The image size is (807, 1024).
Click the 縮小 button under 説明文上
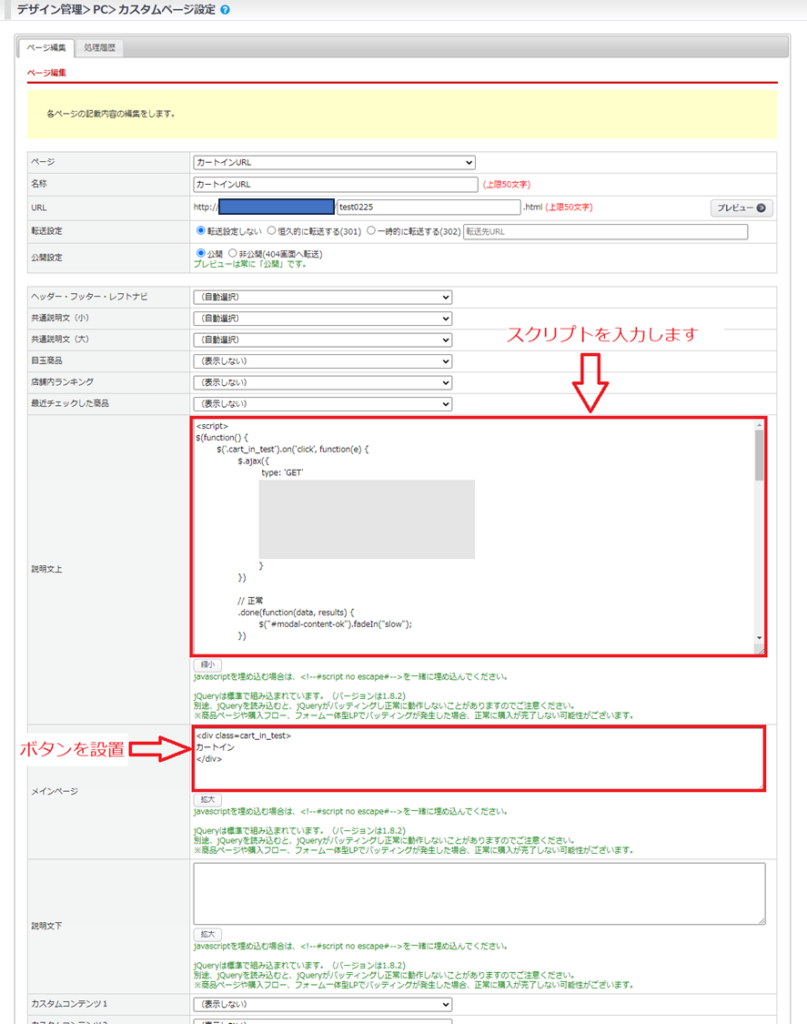(x=208, y=665)
